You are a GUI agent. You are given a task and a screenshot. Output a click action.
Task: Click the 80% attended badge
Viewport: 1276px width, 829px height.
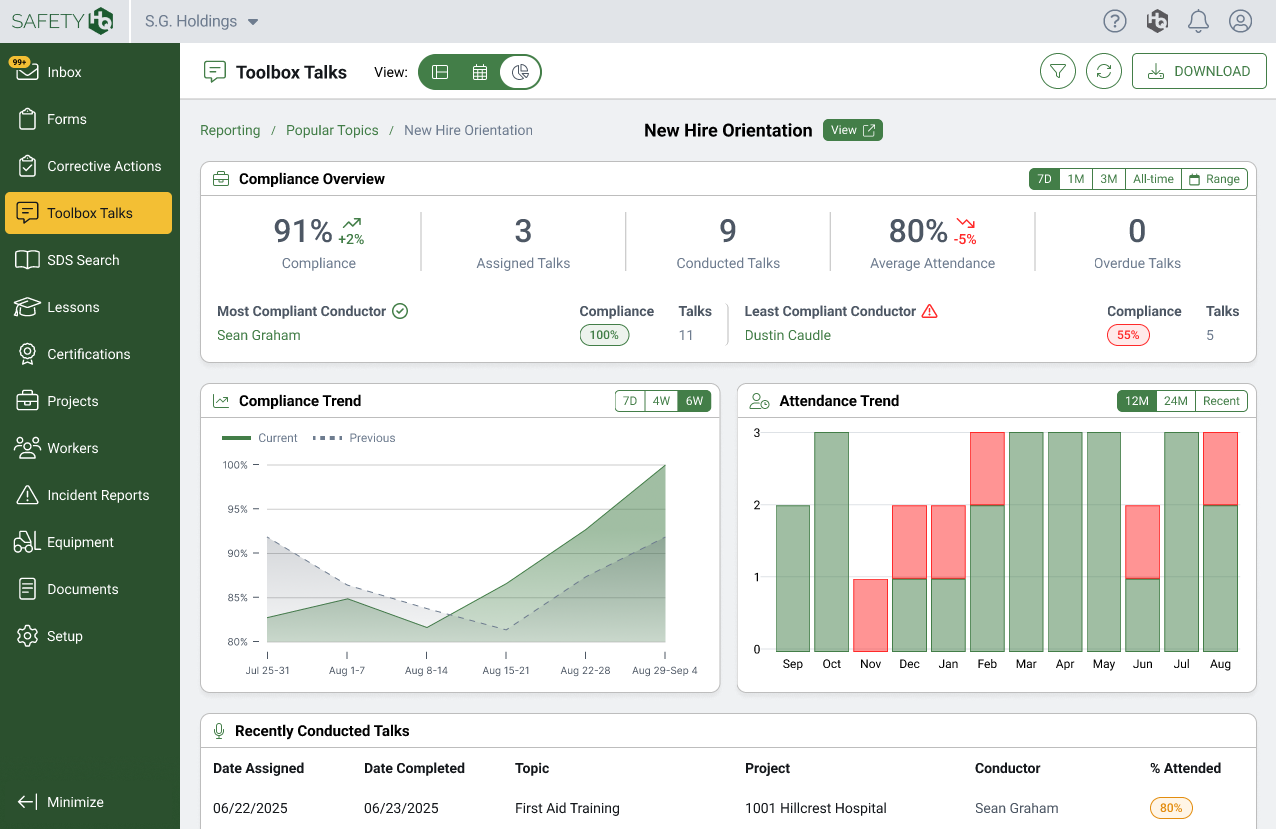pyautogui.click(x=1171, y=808)
